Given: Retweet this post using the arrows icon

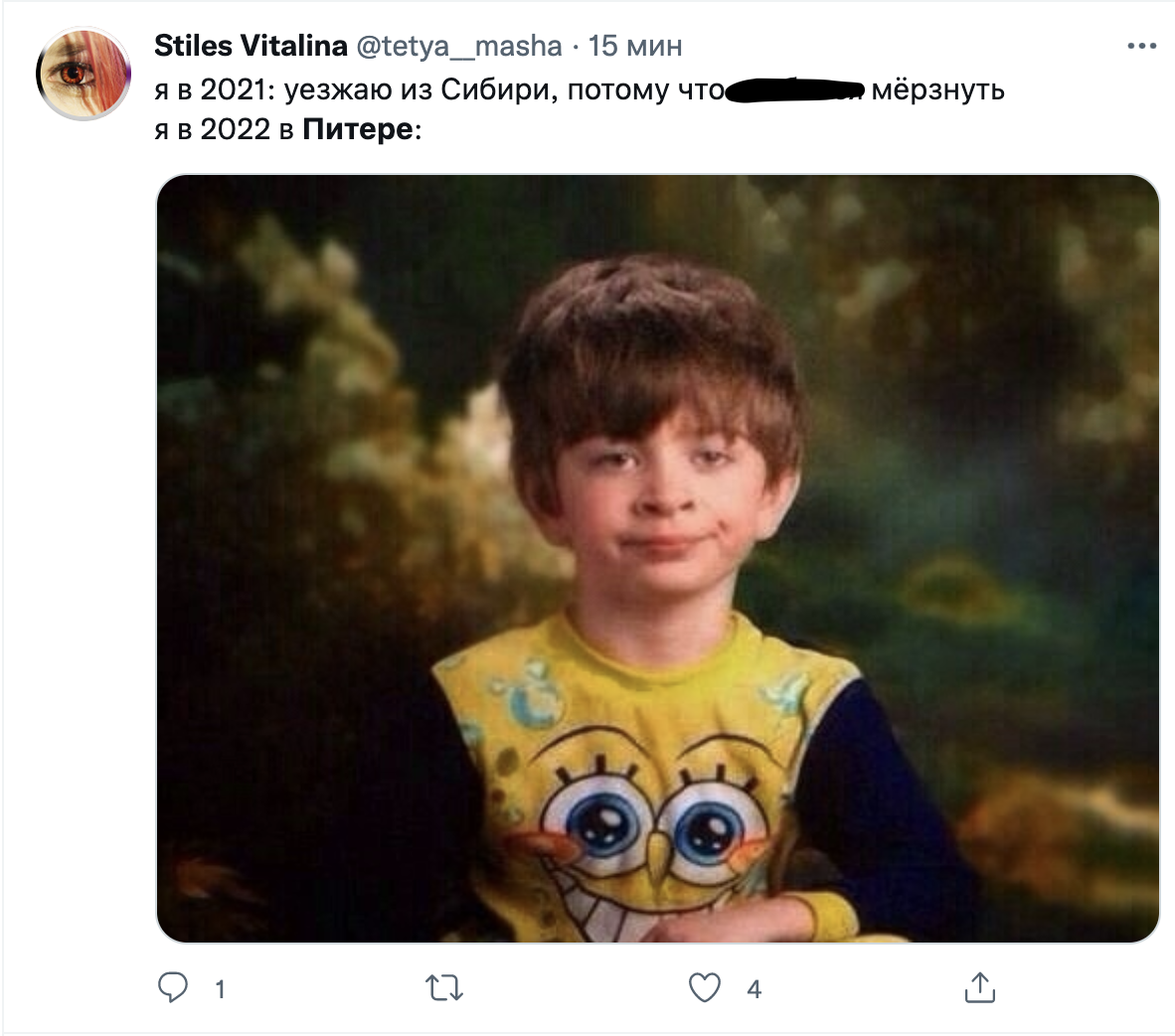Looking at the screenshot, I should (444, 988).
